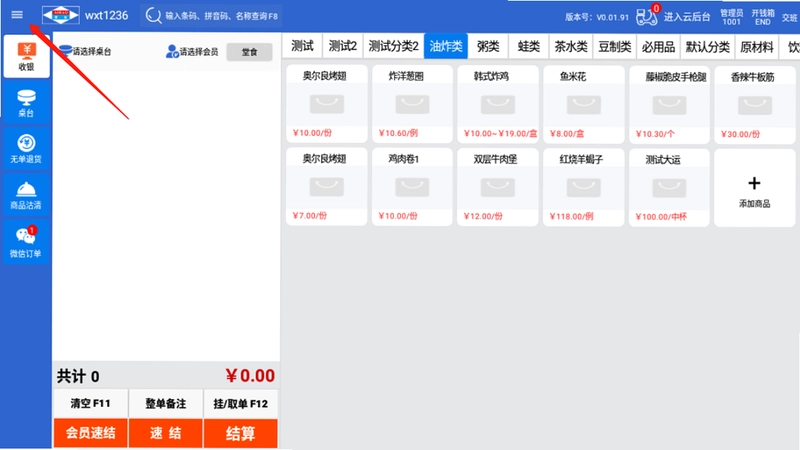
Task: Add 双层牛肉堡 product card
Action: (x=497, y=187)
